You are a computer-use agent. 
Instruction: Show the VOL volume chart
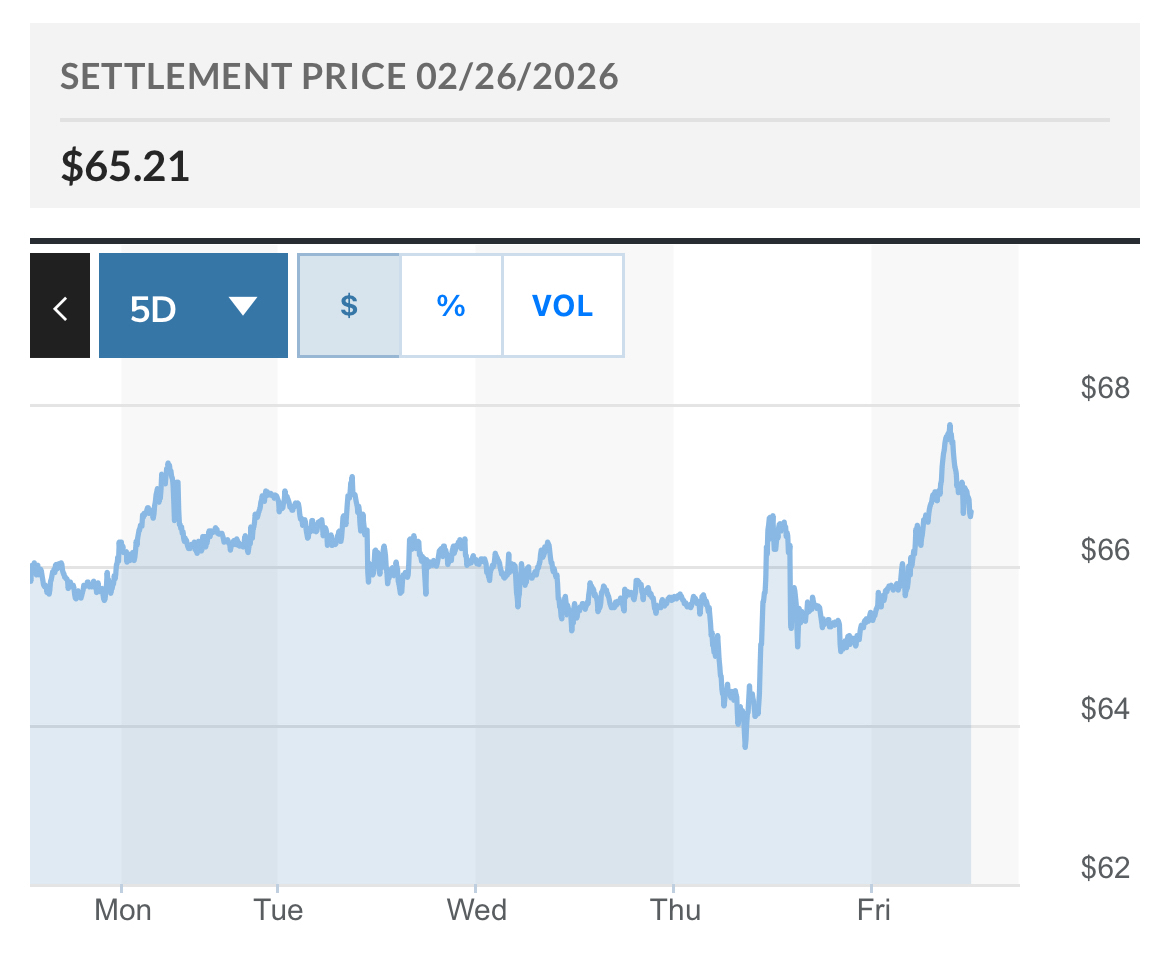pyautogui.click(x=563, y=306)
